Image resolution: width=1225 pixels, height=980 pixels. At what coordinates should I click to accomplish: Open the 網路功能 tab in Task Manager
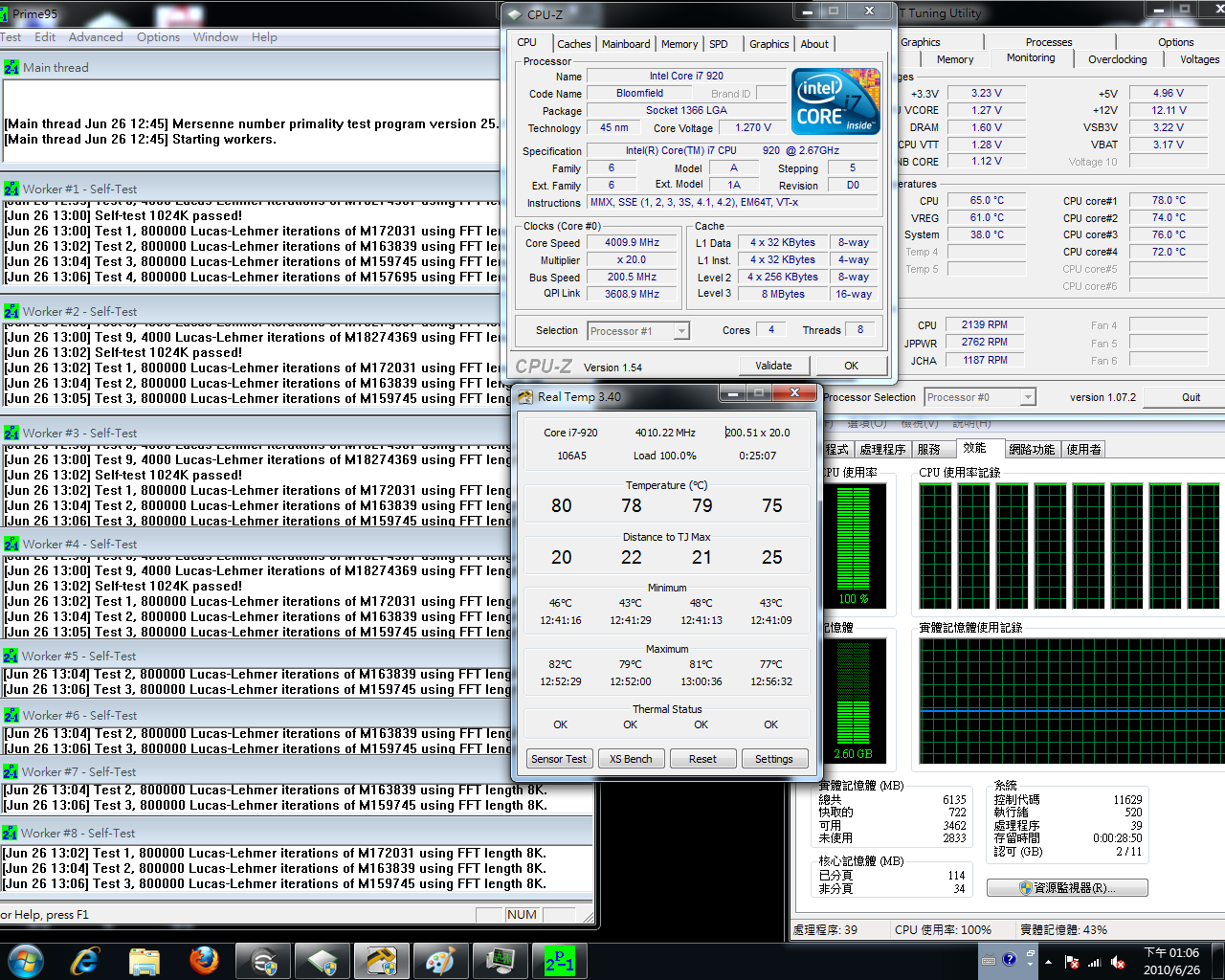coord(1032,449)
